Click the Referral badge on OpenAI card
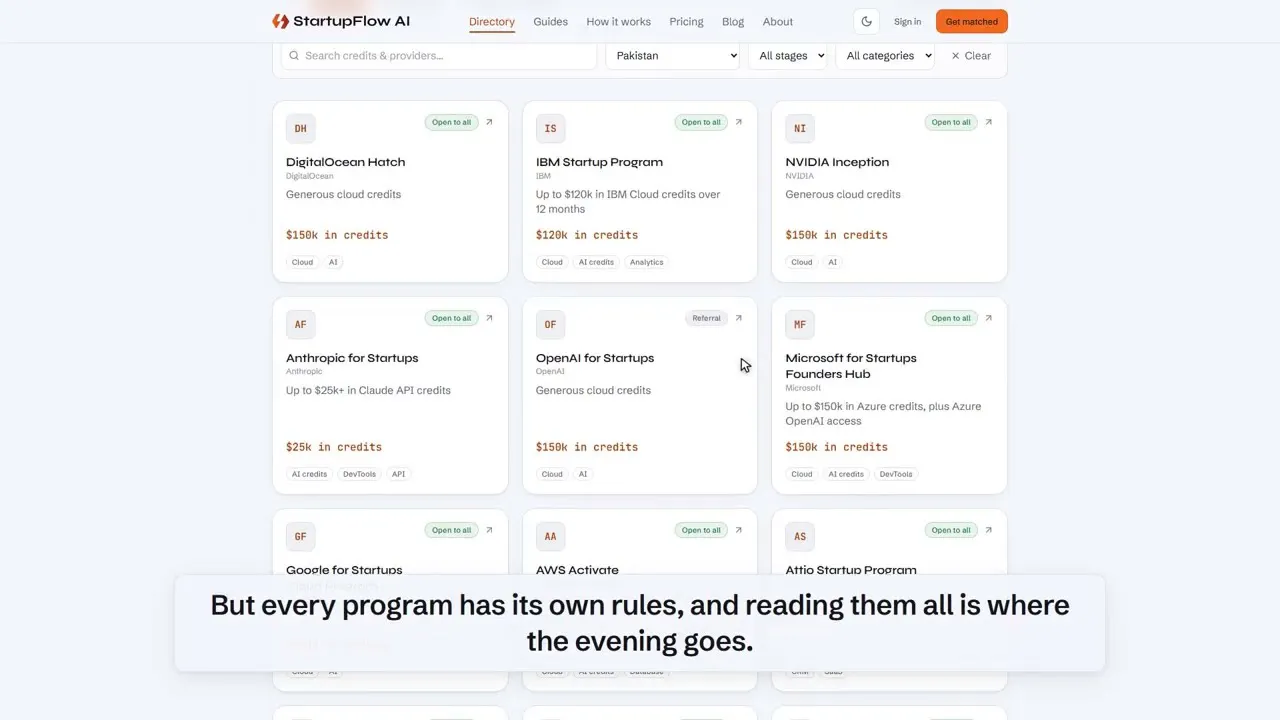 (x=706, y=318)
